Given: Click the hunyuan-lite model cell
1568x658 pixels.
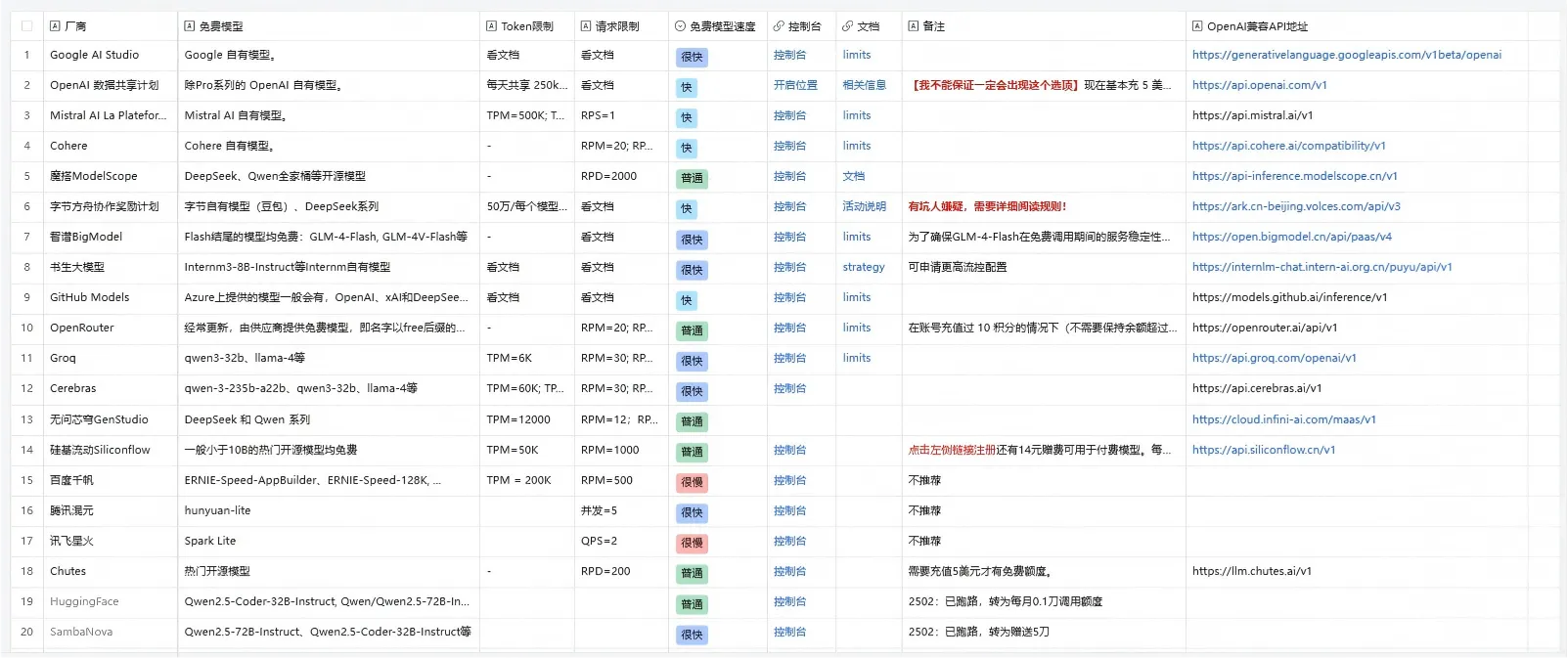Looking at the screenshot, I should (x=329, y=511).
